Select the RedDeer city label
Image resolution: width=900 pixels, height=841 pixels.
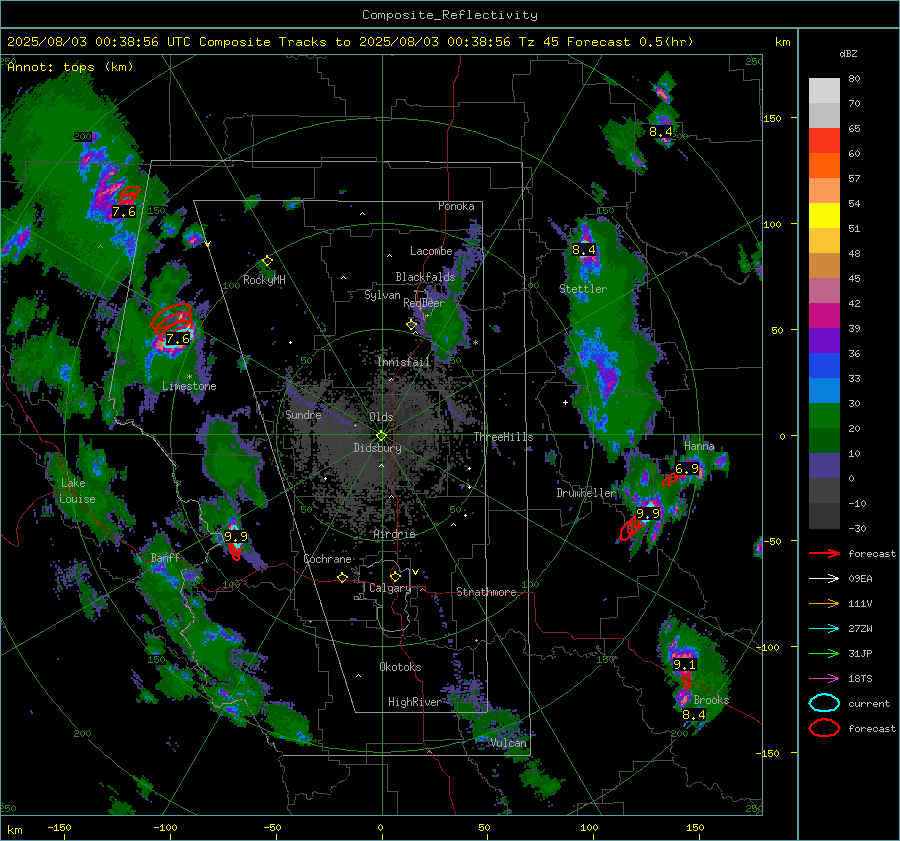[x=424, y=303]
